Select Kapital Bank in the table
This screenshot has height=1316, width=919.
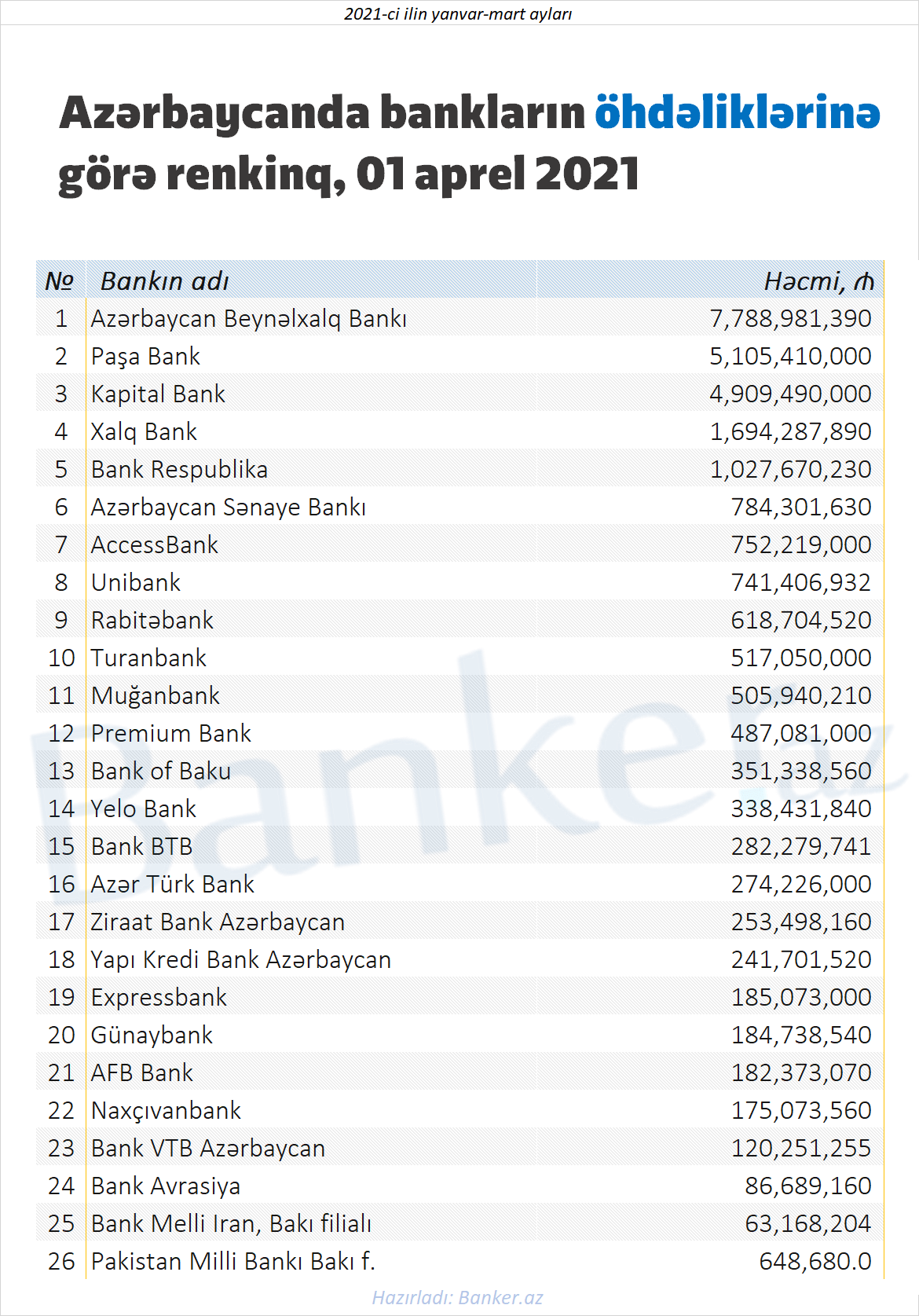[x=158, y=394]
